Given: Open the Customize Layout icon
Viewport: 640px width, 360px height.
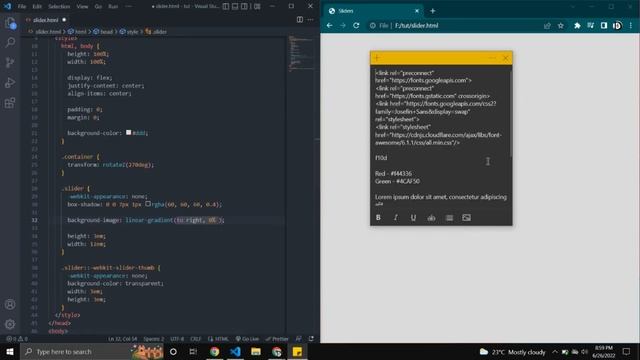Looking at the screenshot, I should pos(257,6).
